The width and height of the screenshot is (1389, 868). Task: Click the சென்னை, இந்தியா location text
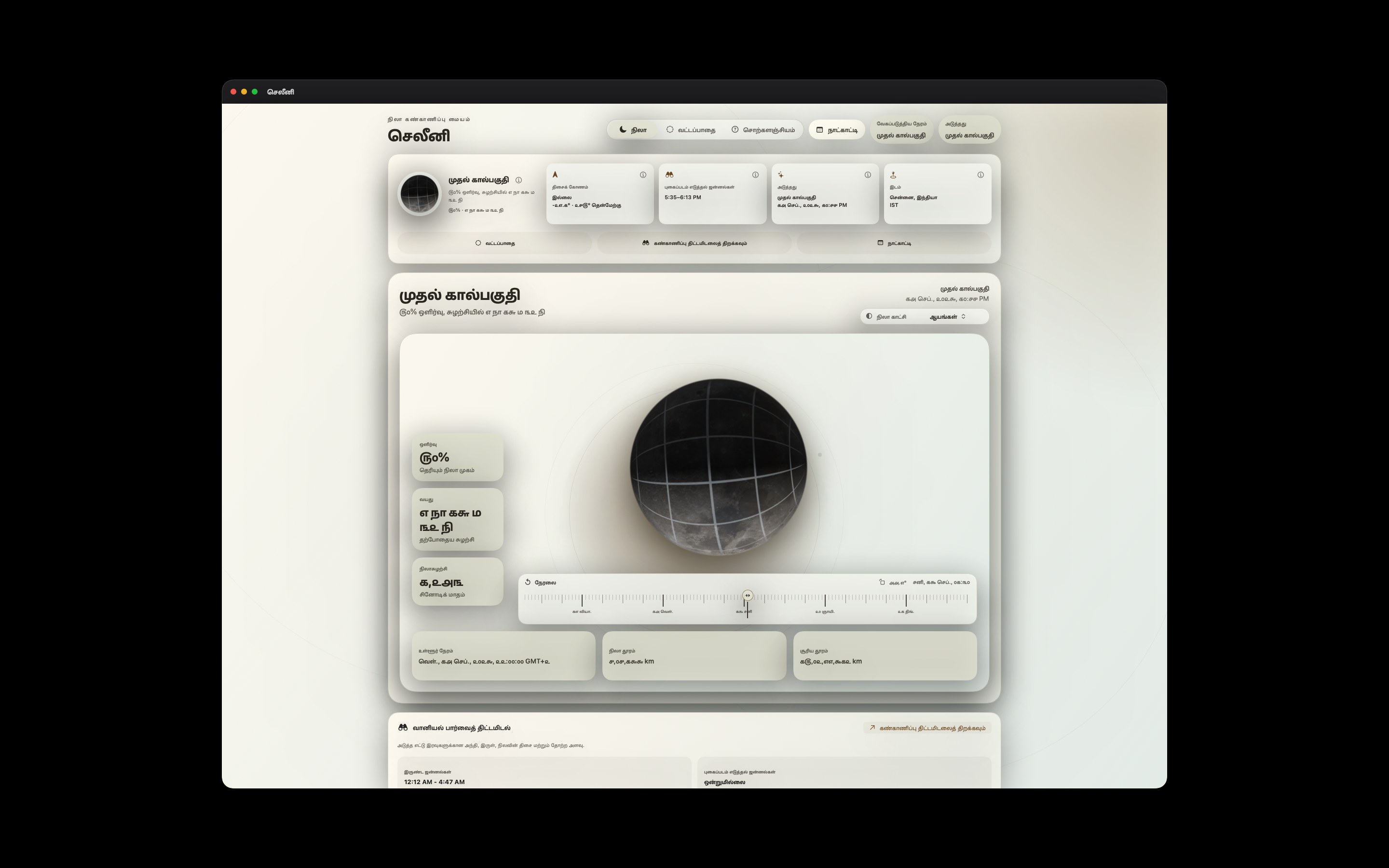click(x=913, y=198)
